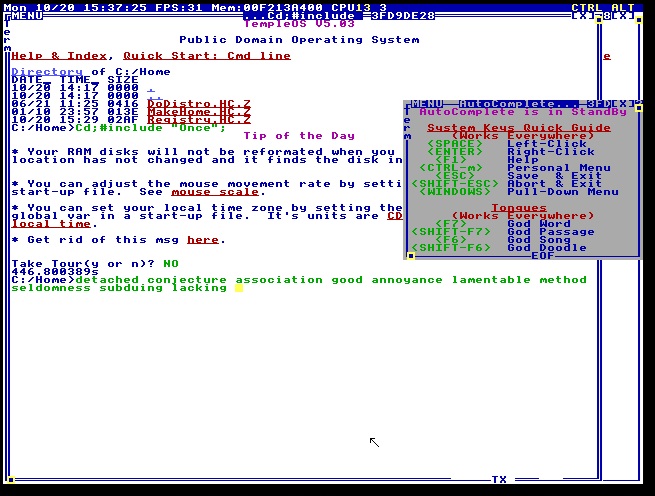Click the 'God Word' description
655x496 pixels.
tap(539, 224)
